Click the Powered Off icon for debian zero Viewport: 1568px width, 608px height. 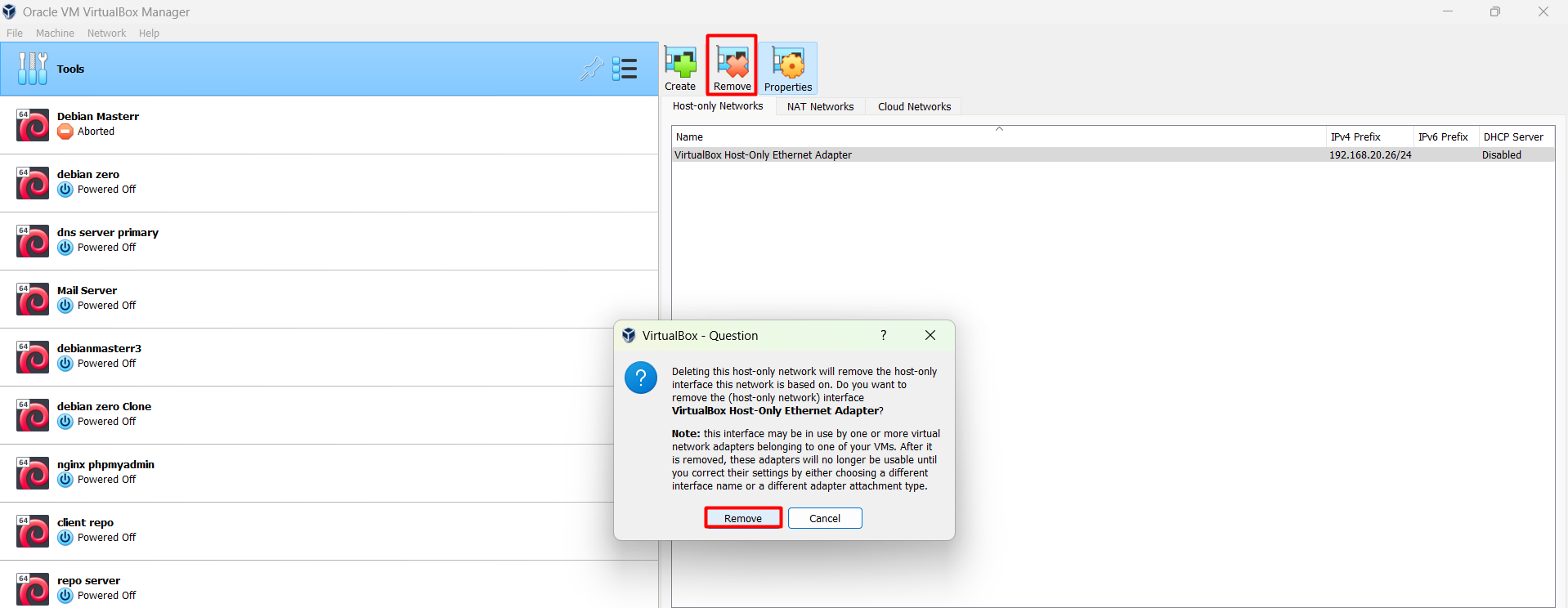pos(65,190)
